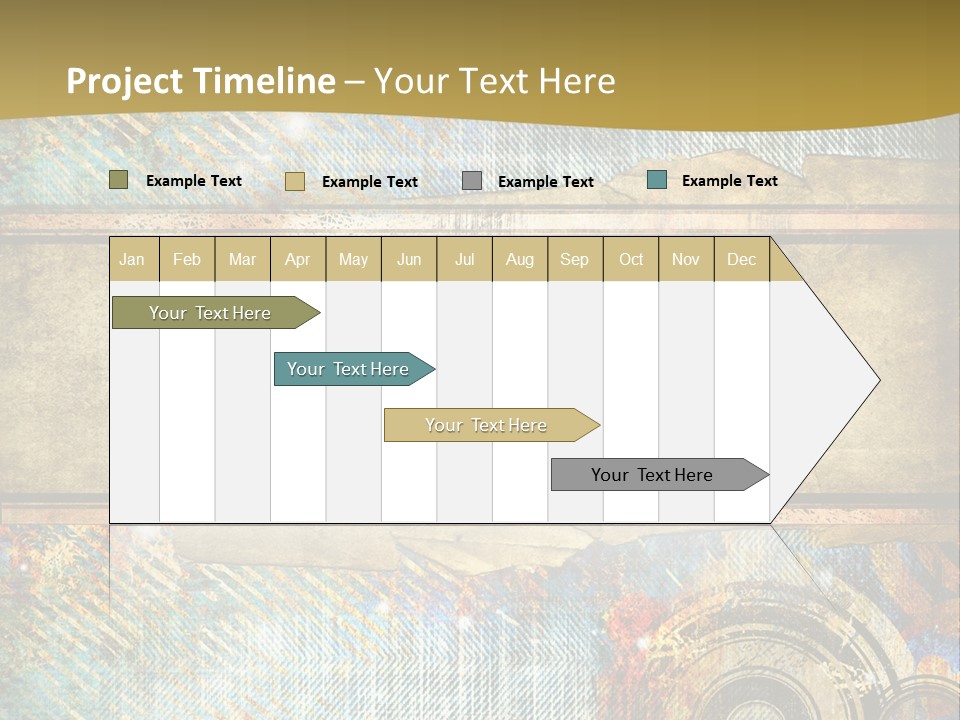
Task: Select the teal 'Your Text Here' arrow
Action: [348, 369]
